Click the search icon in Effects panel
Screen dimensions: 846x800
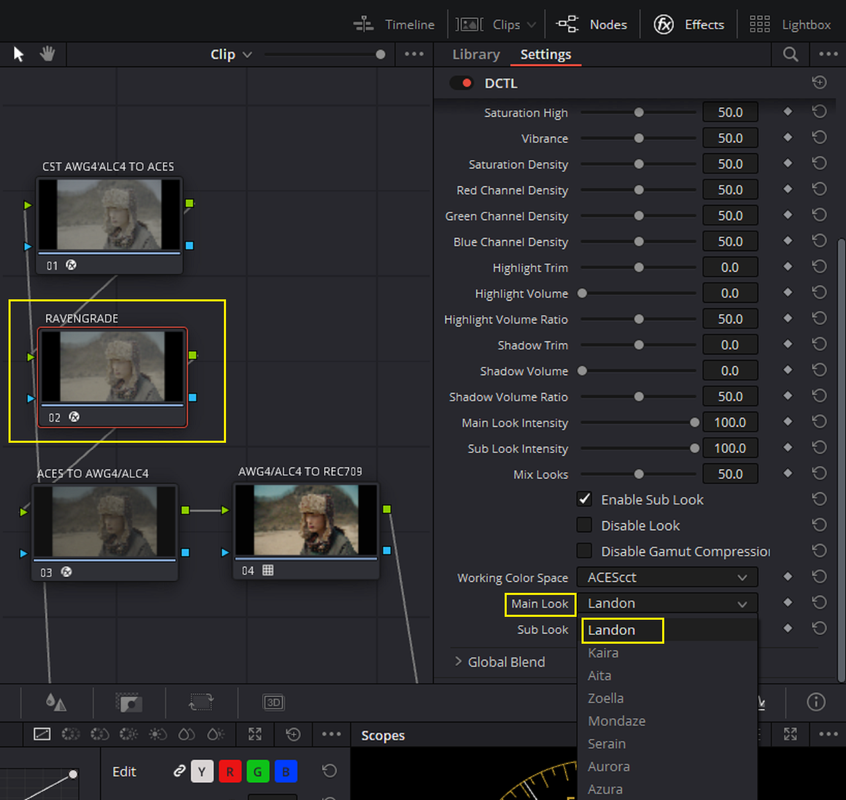[790, 54]
